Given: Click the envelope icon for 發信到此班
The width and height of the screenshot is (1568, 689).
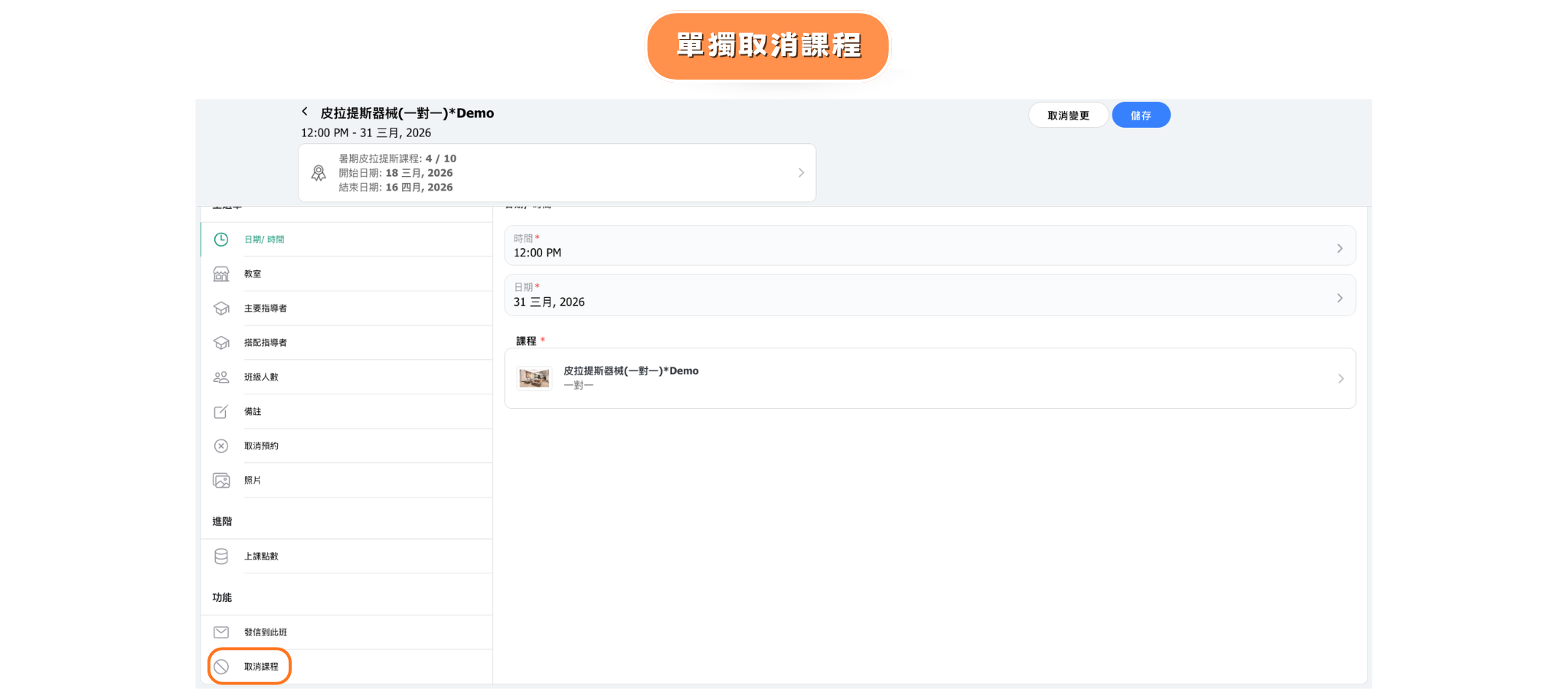Looking at the screenshot, I should click(221, 632).
